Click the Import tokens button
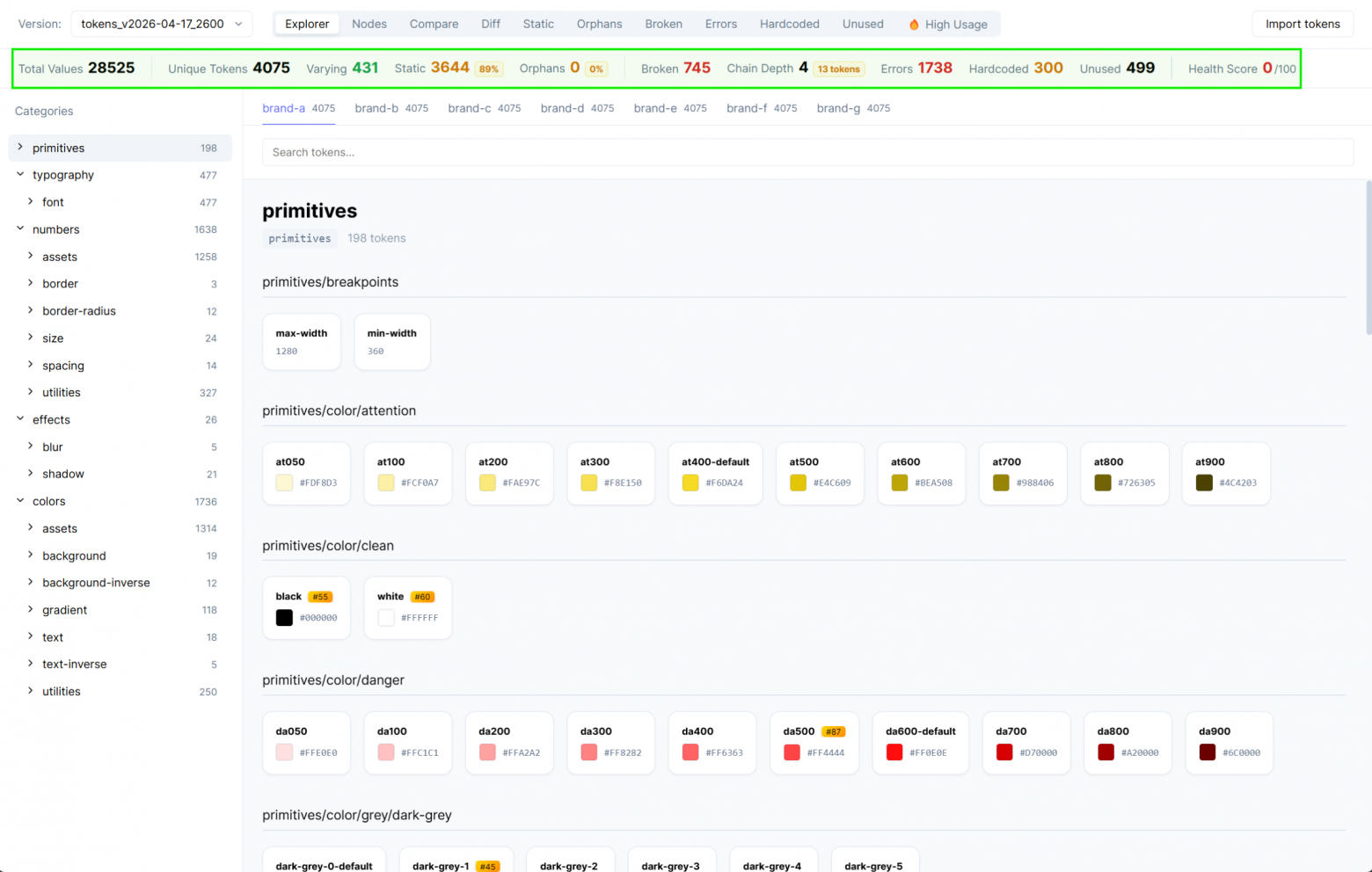Viewport: 1372px width, 872px height. point(1302,24)
